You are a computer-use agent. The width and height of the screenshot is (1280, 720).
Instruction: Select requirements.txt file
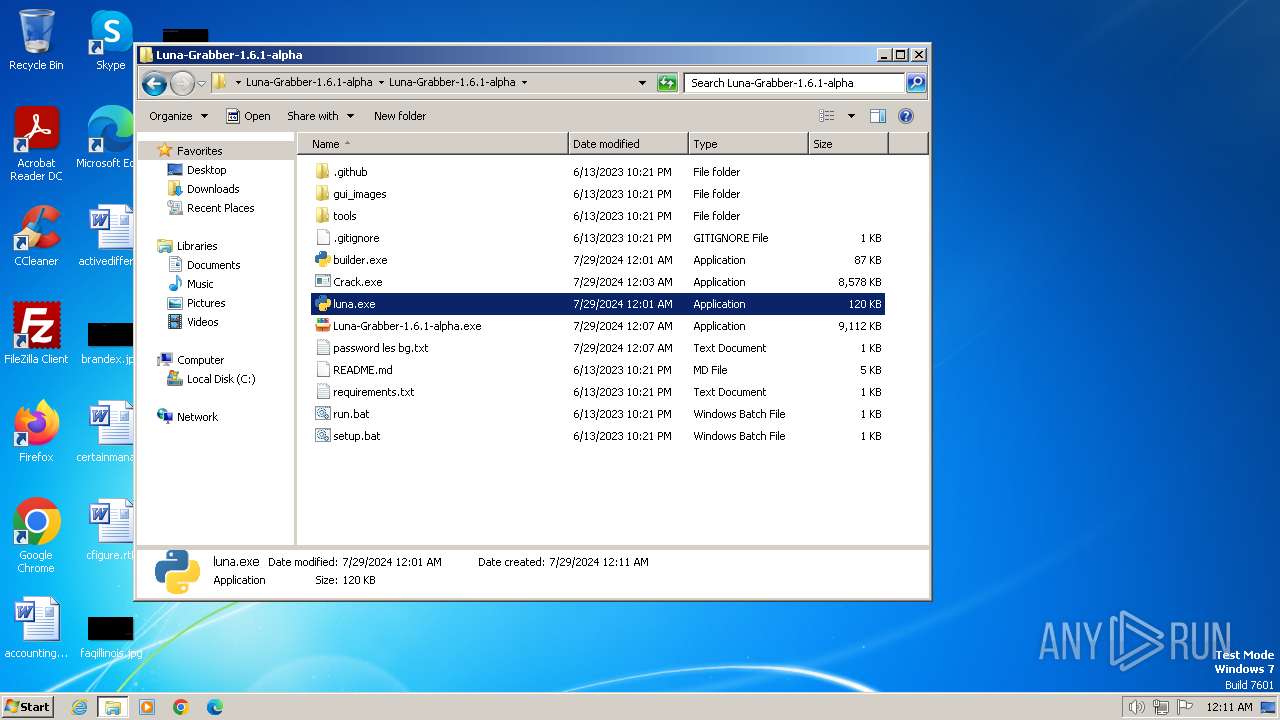tap(373, 392)
